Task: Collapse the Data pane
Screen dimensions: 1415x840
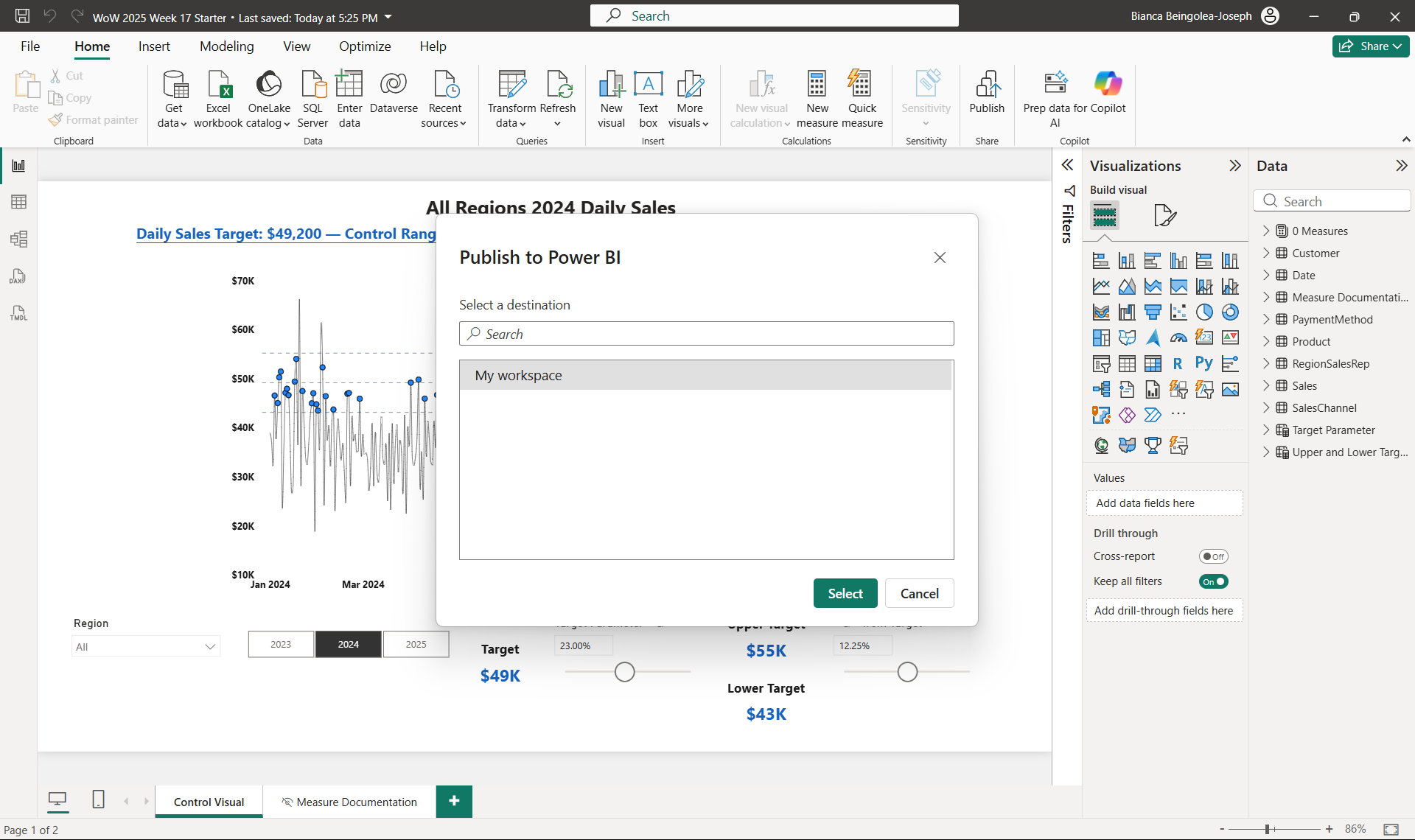Action: (1401, 166)
